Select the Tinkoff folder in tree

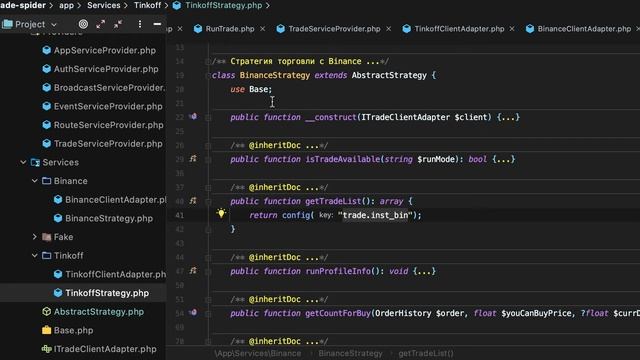coord(68,256)
